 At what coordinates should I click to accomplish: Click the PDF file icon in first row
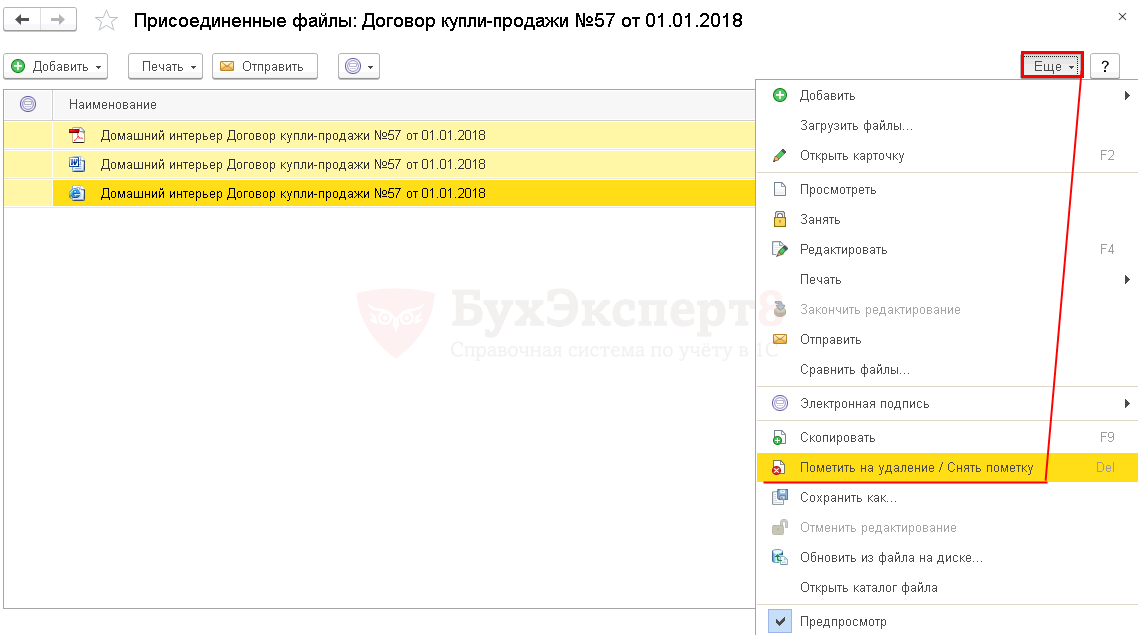pos(77,135)
